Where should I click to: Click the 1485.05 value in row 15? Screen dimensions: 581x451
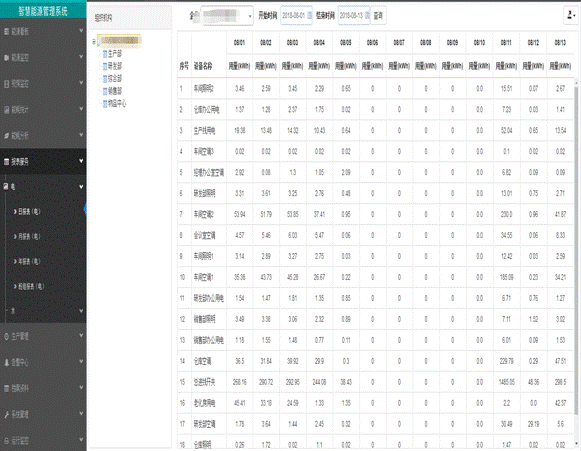[x=507, y=382]
